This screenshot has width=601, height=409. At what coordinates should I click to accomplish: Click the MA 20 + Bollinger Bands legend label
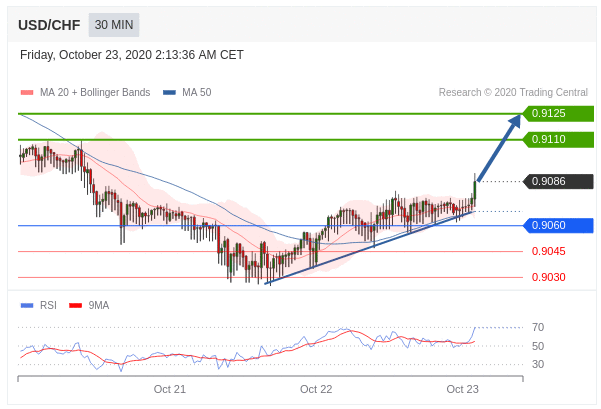(x=95, y=92)
